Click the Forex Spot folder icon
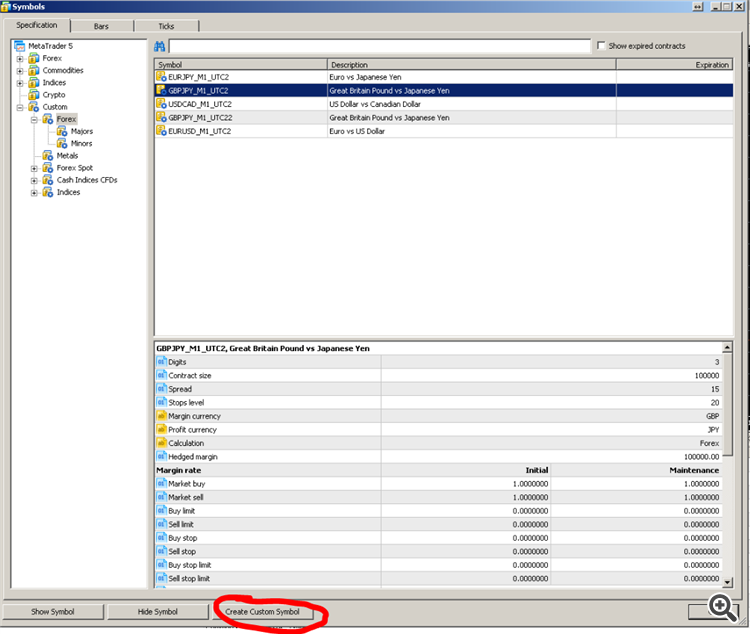Image resolution: width=750 pixels, height=634 pixels. tap(47, 168)
